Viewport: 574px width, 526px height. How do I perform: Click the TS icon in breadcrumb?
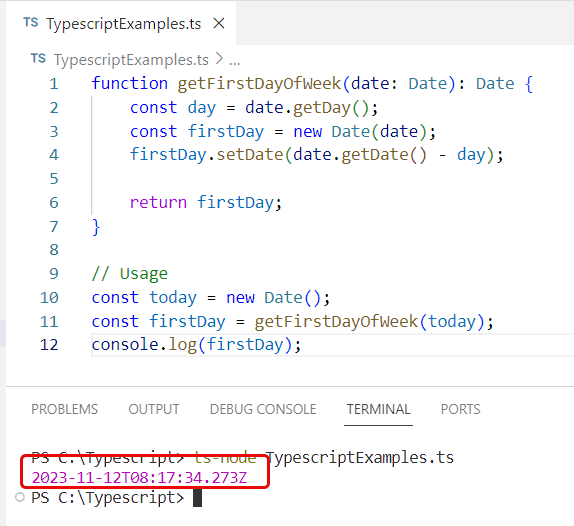(x=38, y=59)
